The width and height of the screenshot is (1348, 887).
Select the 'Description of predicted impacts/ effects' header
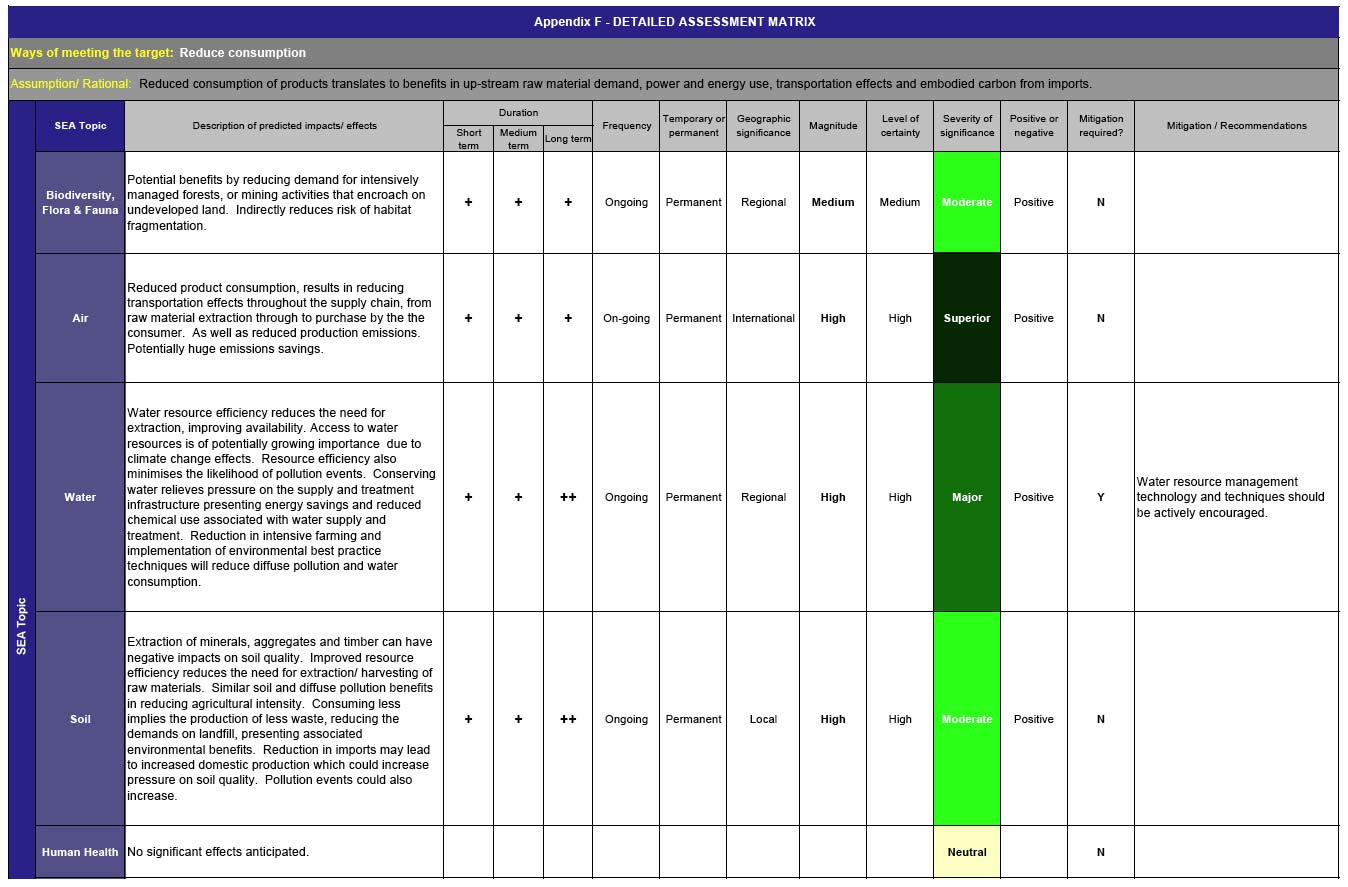[x=285, y=126]
